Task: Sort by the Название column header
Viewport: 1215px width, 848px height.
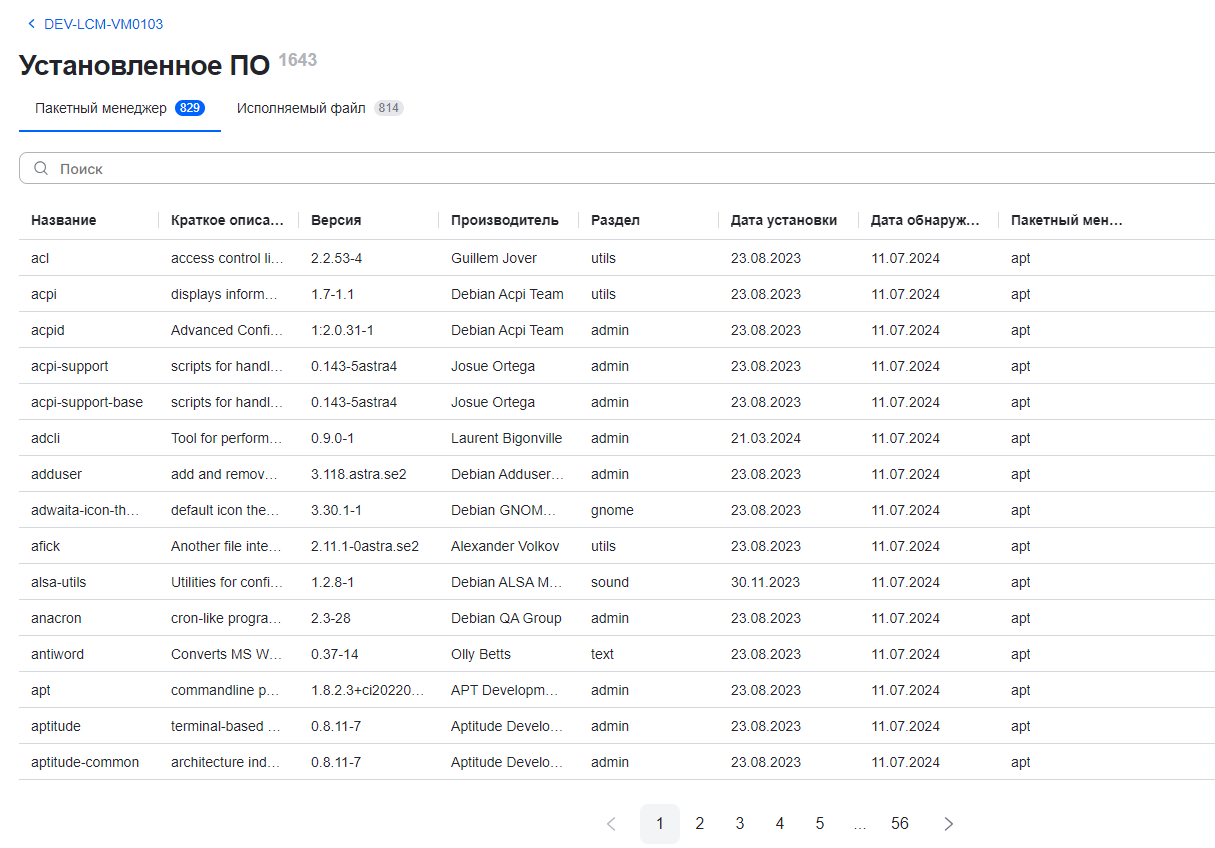Action: (x=64, y=220)
